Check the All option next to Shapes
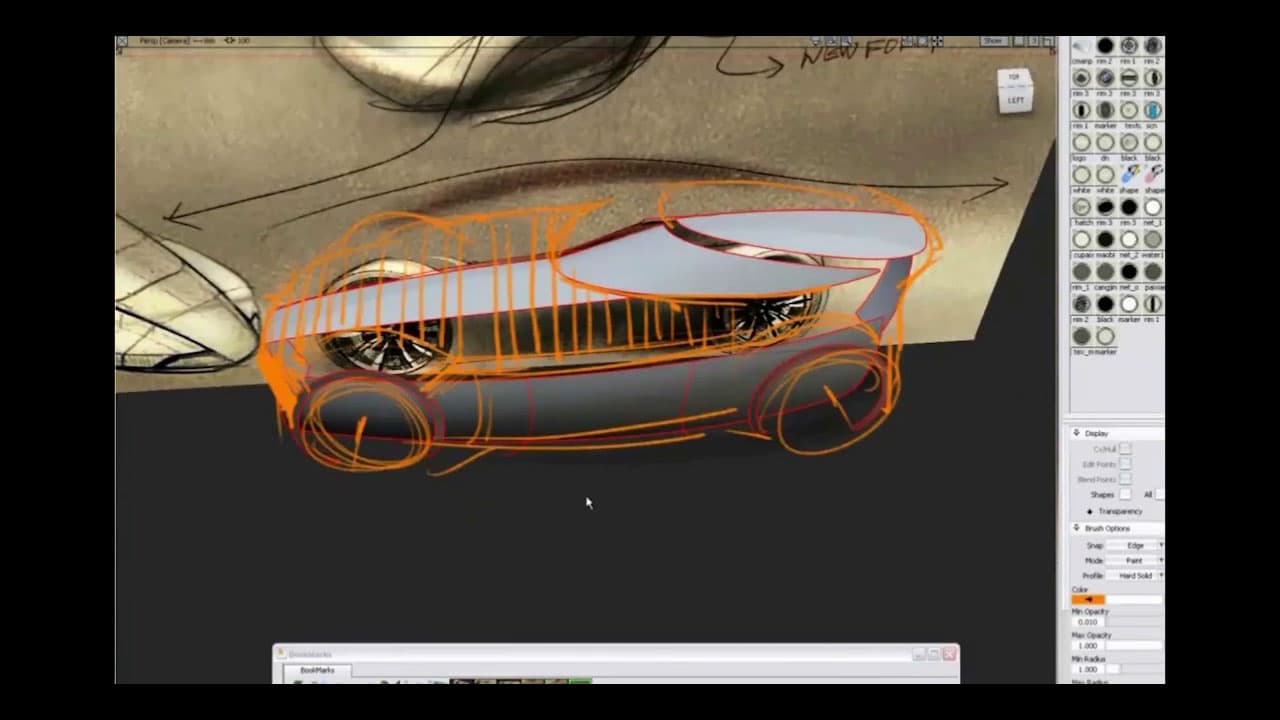The width and height of the screenshot is (1280, 720). coord(1158,493)
